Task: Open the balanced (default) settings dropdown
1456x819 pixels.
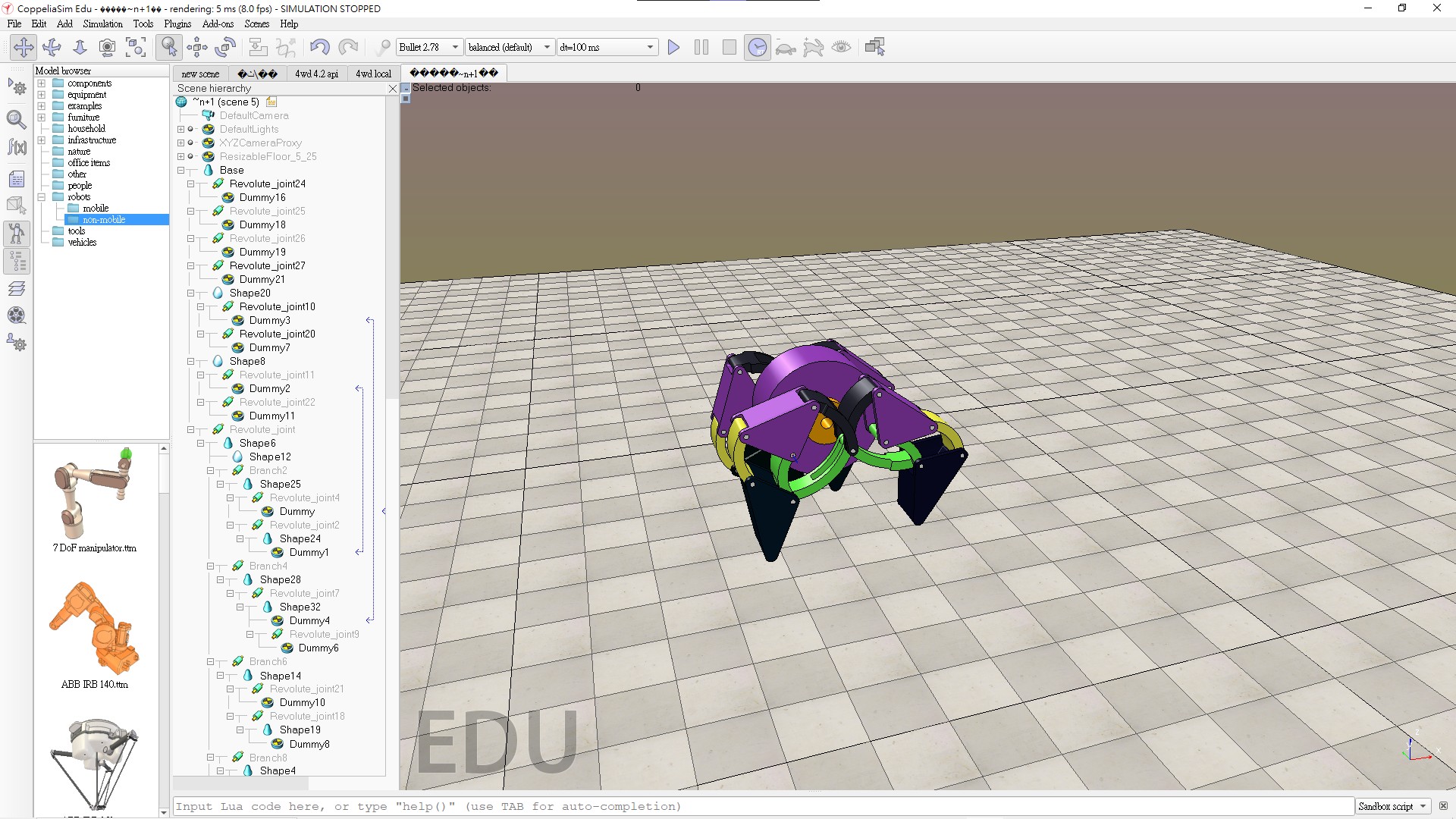Action: 510,47
